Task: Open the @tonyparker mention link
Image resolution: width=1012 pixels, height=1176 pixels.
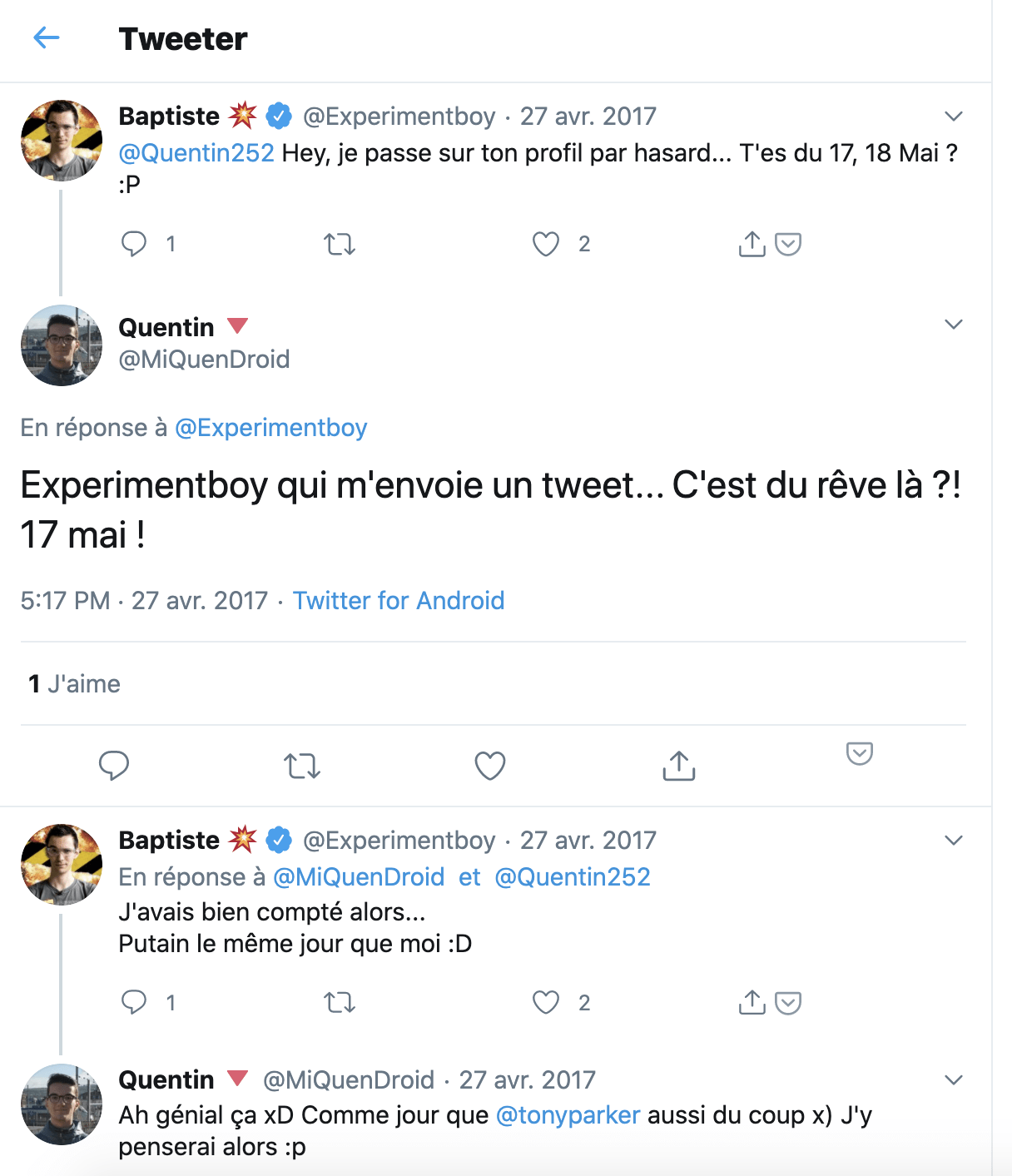Action: [x=568, y=1115]
